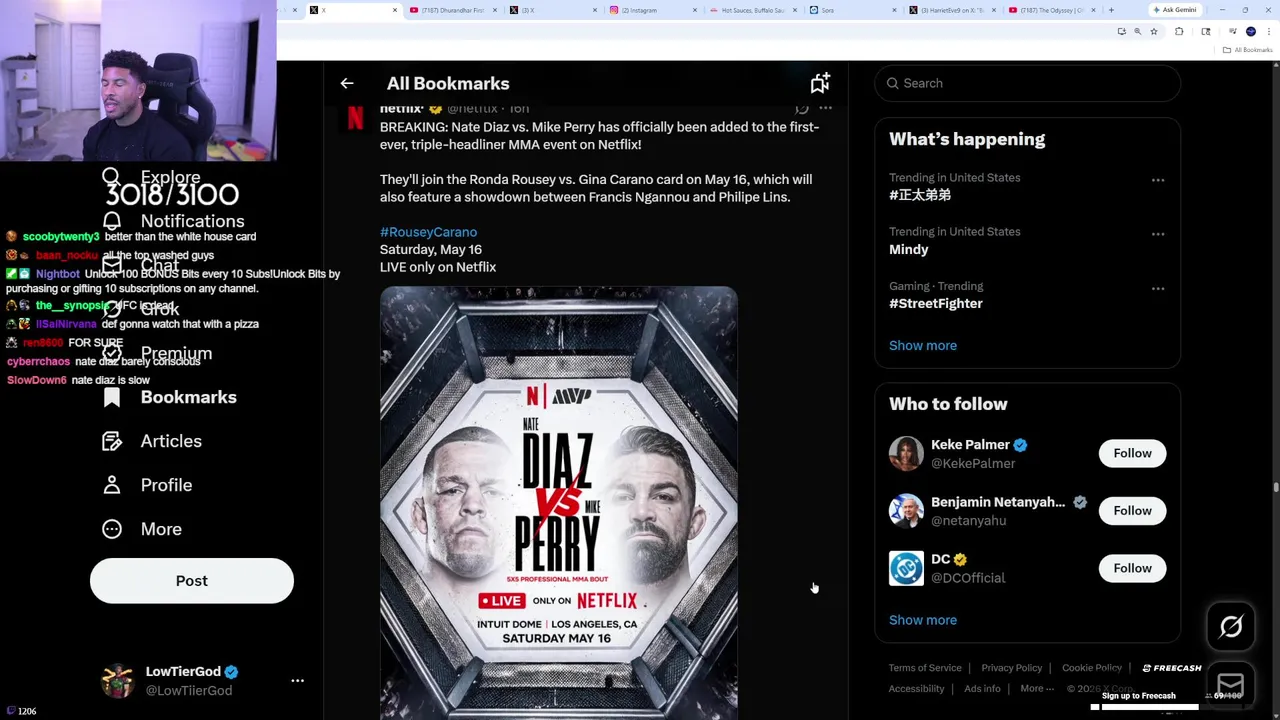
Task: Follow Keke Palmer
Action: (x=1132, y=453)
